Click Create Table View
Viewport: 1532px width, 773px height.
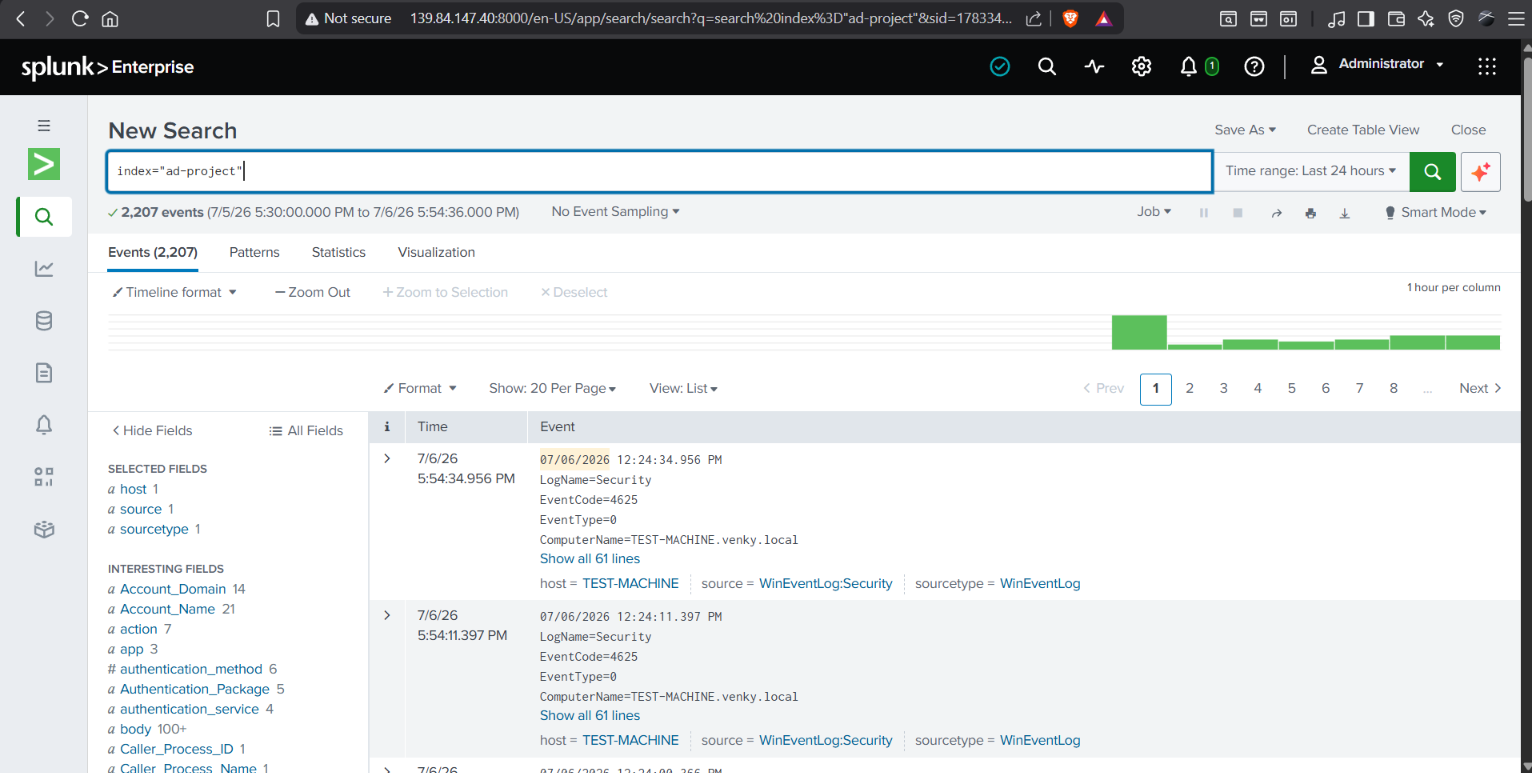tap(1363, 130)
